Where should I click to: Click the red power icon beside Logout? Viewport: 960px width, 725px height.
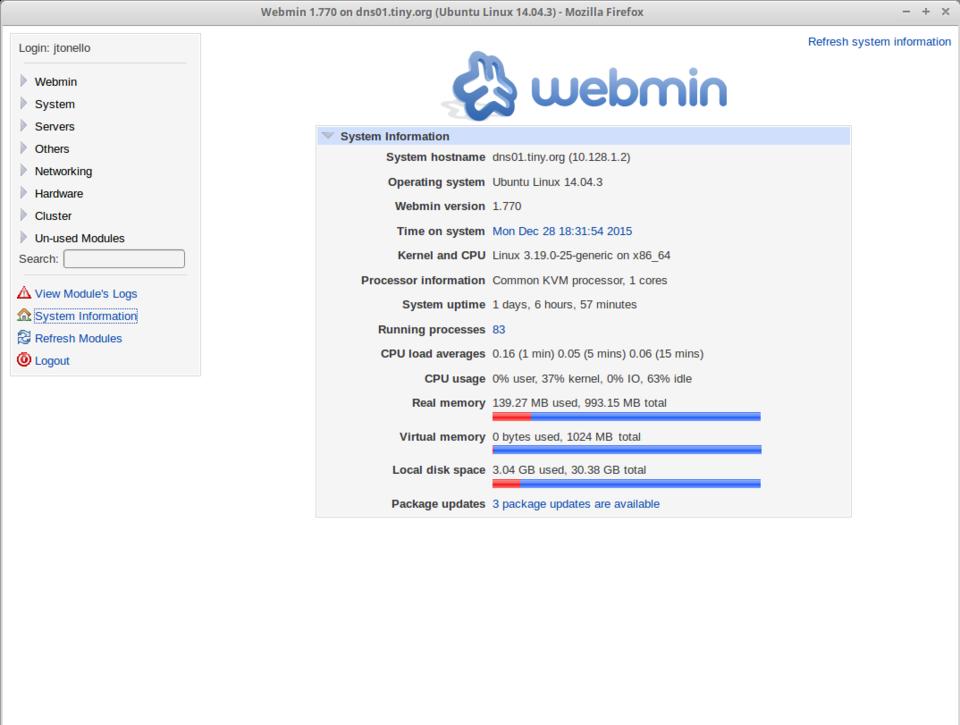tap(24, 360)
